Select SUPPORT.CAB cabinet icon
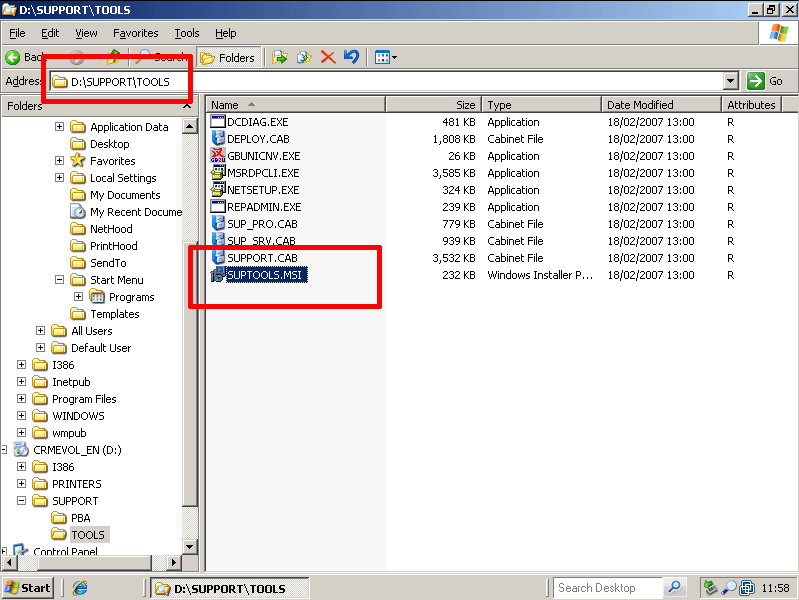 tap(218, 257)
